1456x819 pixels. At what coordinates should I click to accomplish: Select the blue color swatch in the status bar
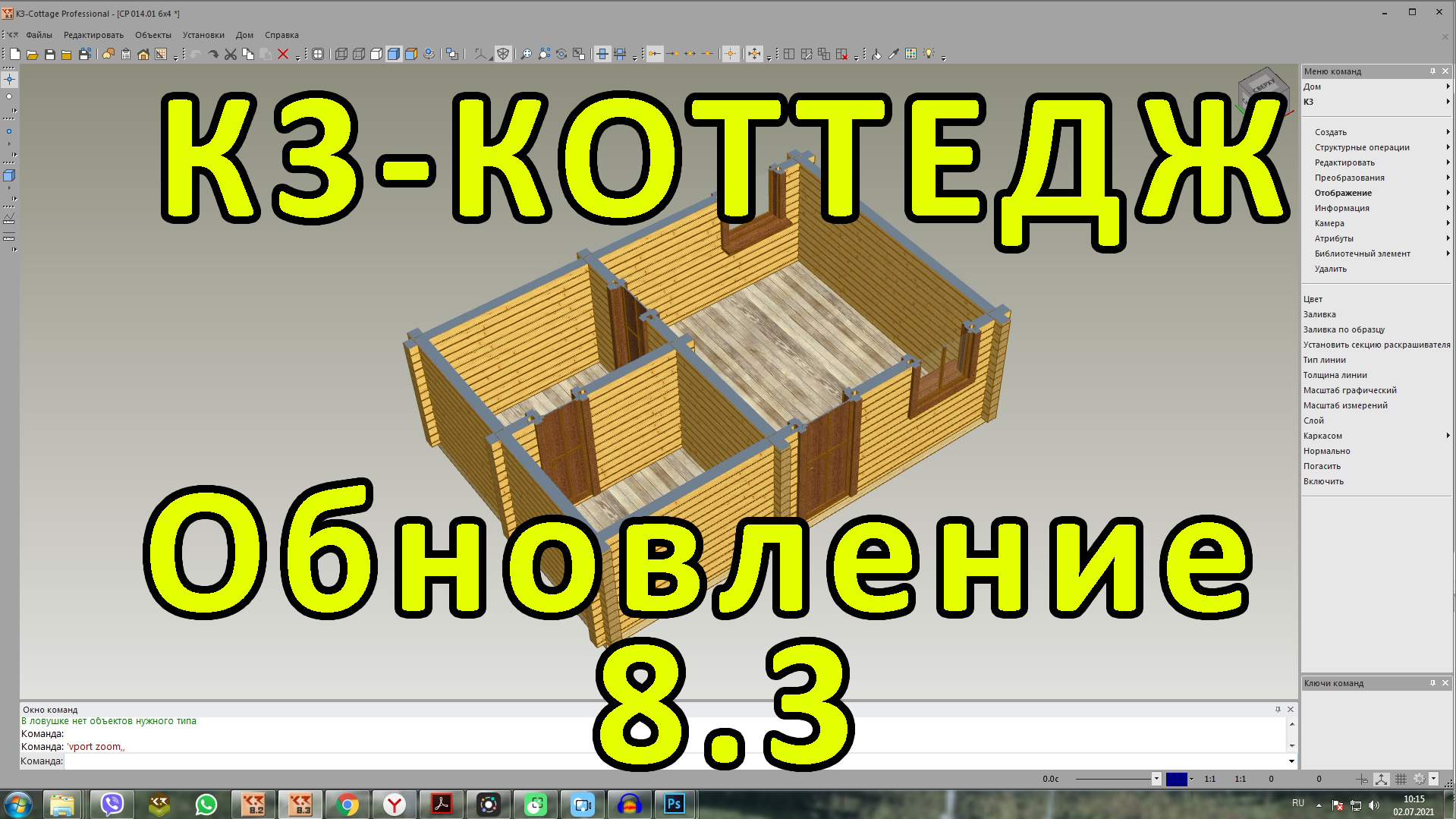click(x=1176, y=778)
